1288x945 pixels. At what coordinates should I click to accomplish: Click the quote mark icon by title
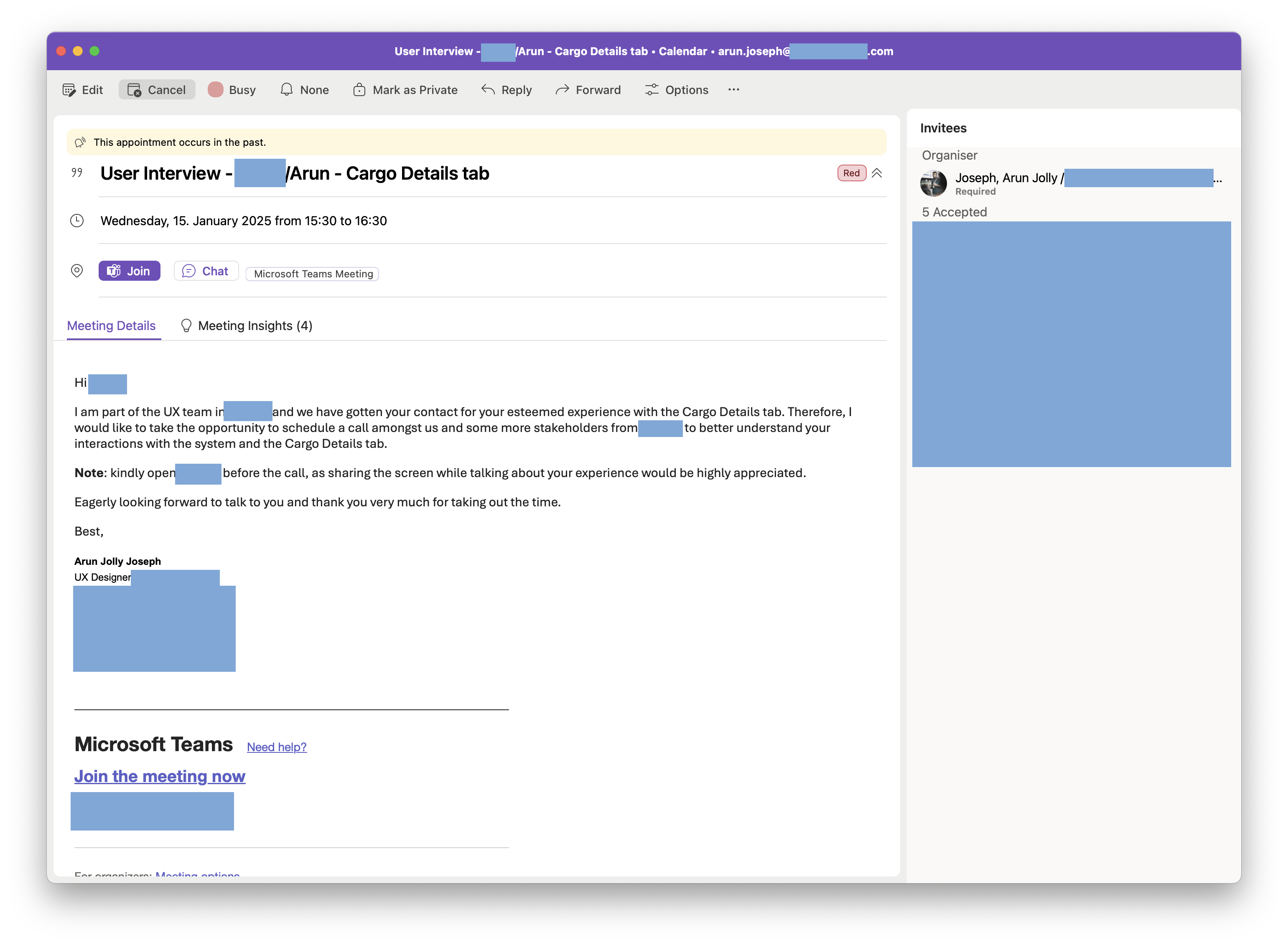coord(76,173)
